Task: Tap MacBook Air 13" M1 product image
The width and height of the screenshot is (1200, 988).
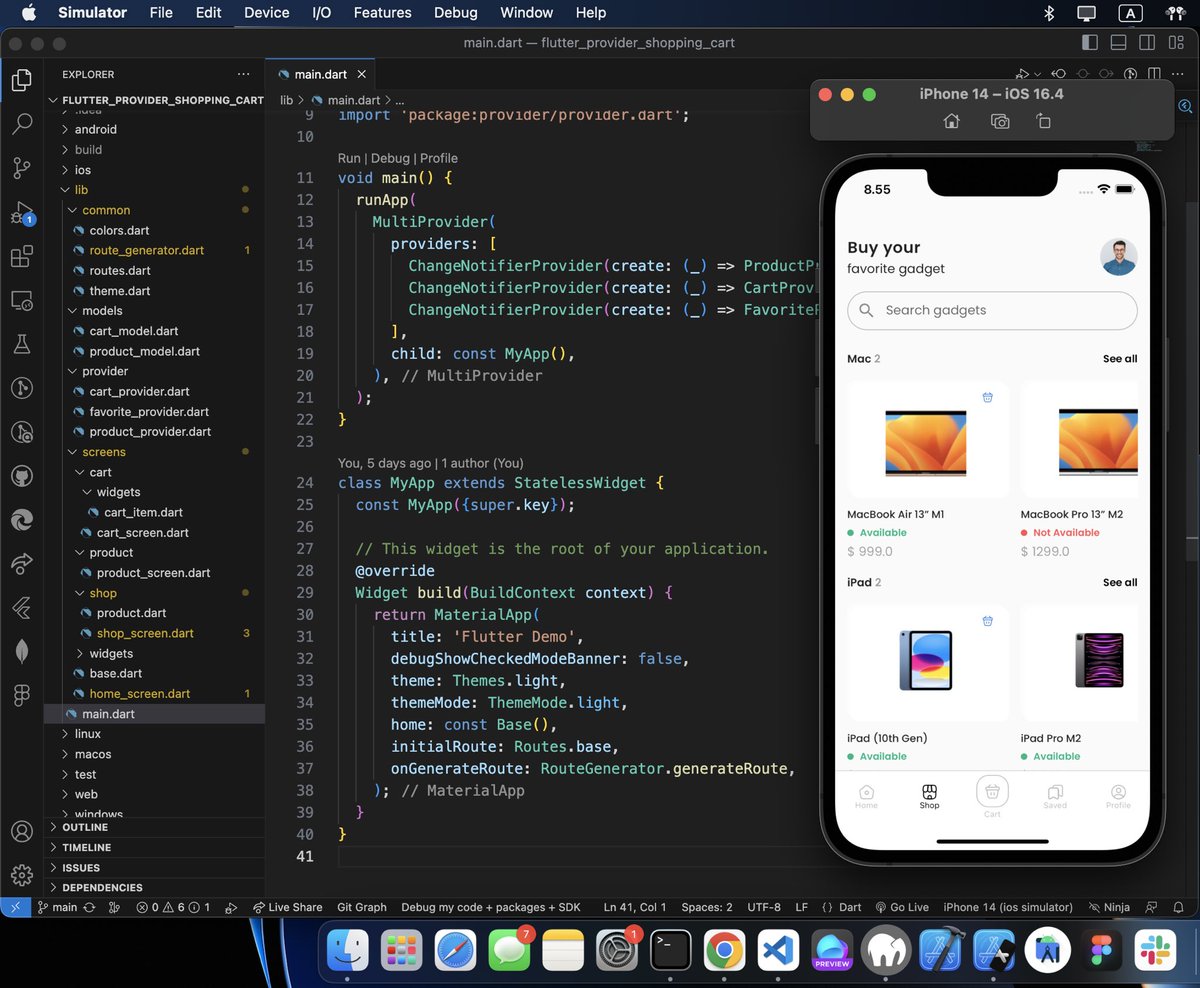Action: (926, 442)
